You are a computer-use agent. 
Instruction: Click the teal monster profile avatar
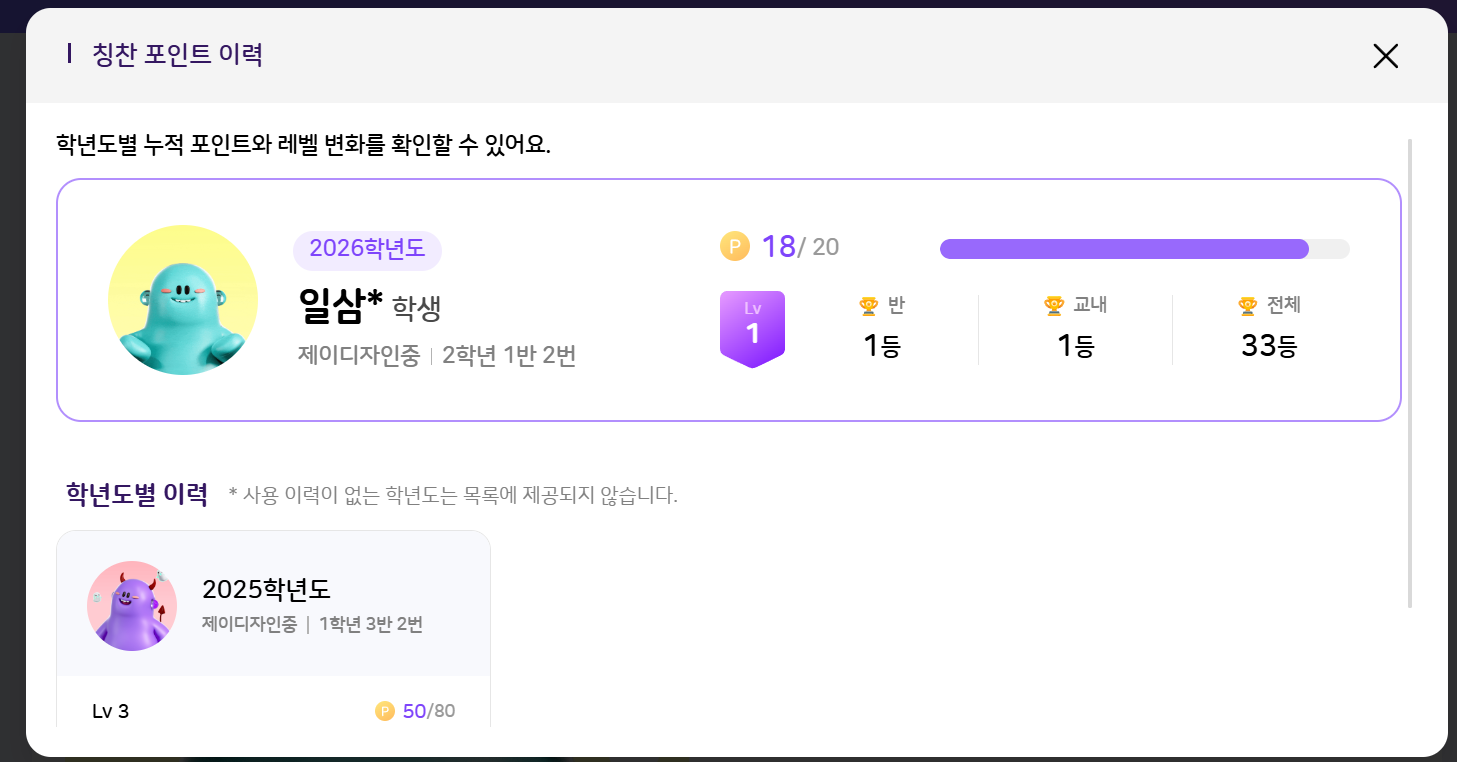tap(183, 300)
